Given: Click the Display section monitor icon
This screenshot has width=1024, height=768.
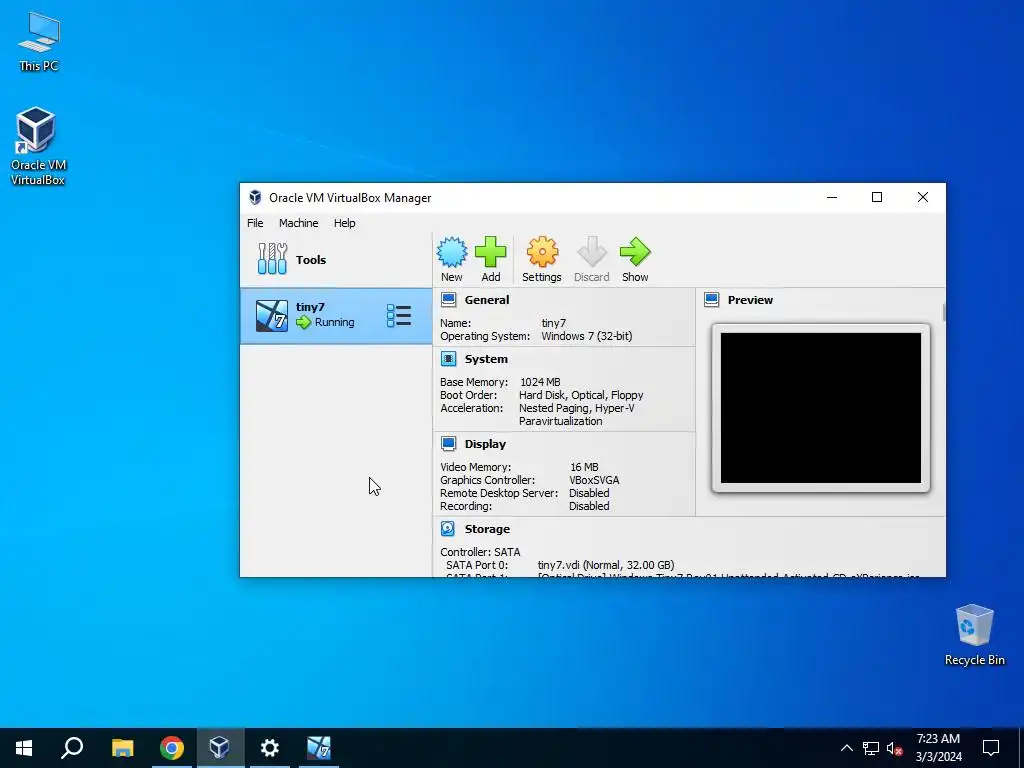Looking at the screenshot, I should point(449,443).
